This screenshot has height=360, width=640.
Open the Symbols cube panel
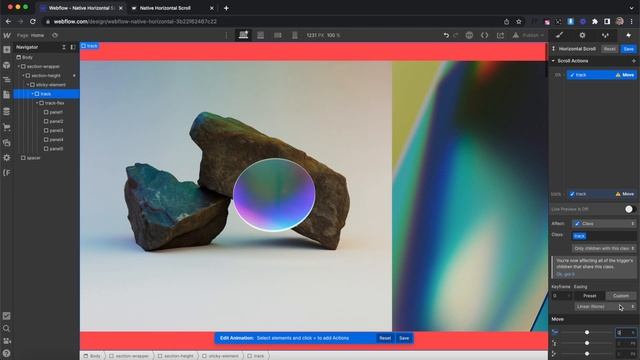point(7,65)
